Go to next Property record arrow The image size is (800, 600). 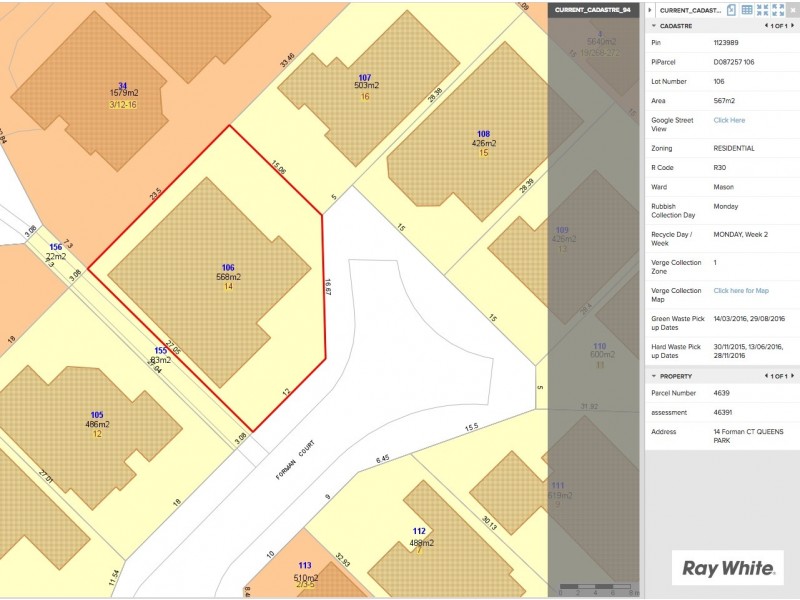793,376
